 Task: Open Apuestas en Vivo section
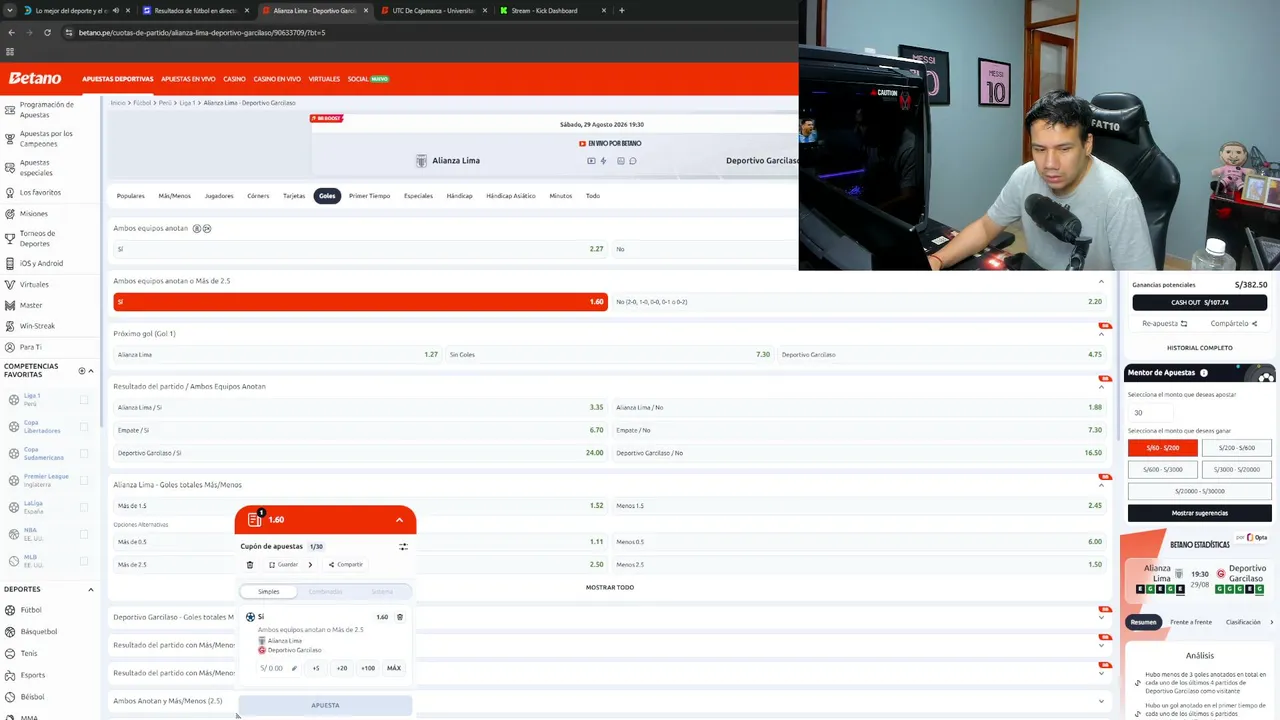(x=188, y=79)
